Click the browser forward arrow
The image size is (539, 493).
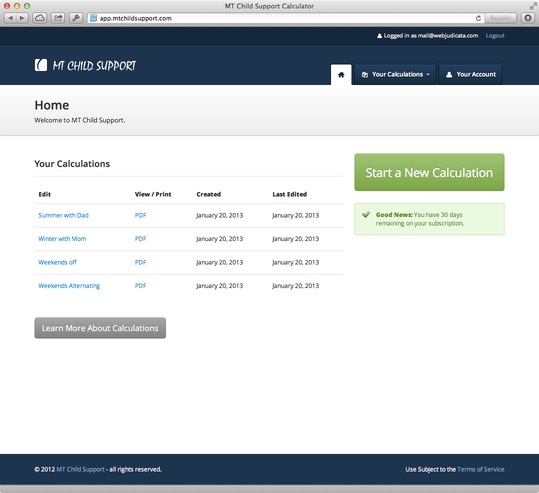coord(22,18)
